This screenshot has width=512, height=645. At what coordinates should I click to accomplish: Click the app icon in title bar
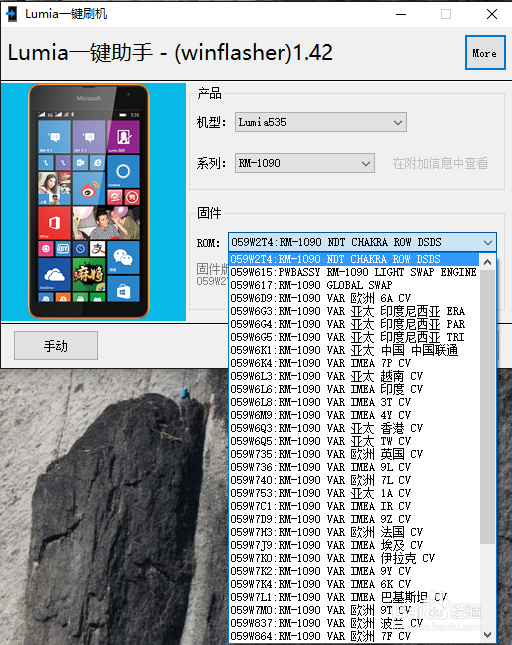(12, 14)
